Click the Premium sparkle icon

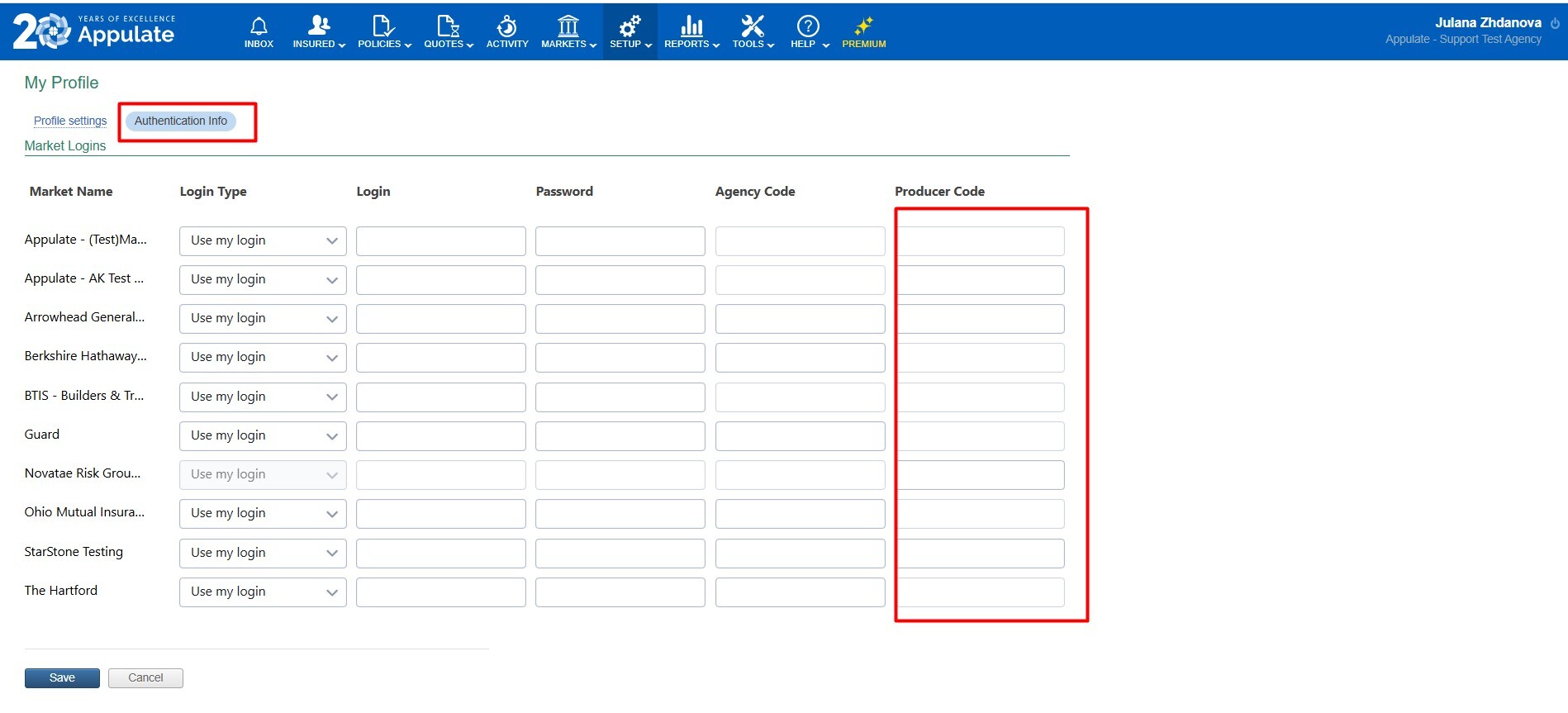point(863,26)
